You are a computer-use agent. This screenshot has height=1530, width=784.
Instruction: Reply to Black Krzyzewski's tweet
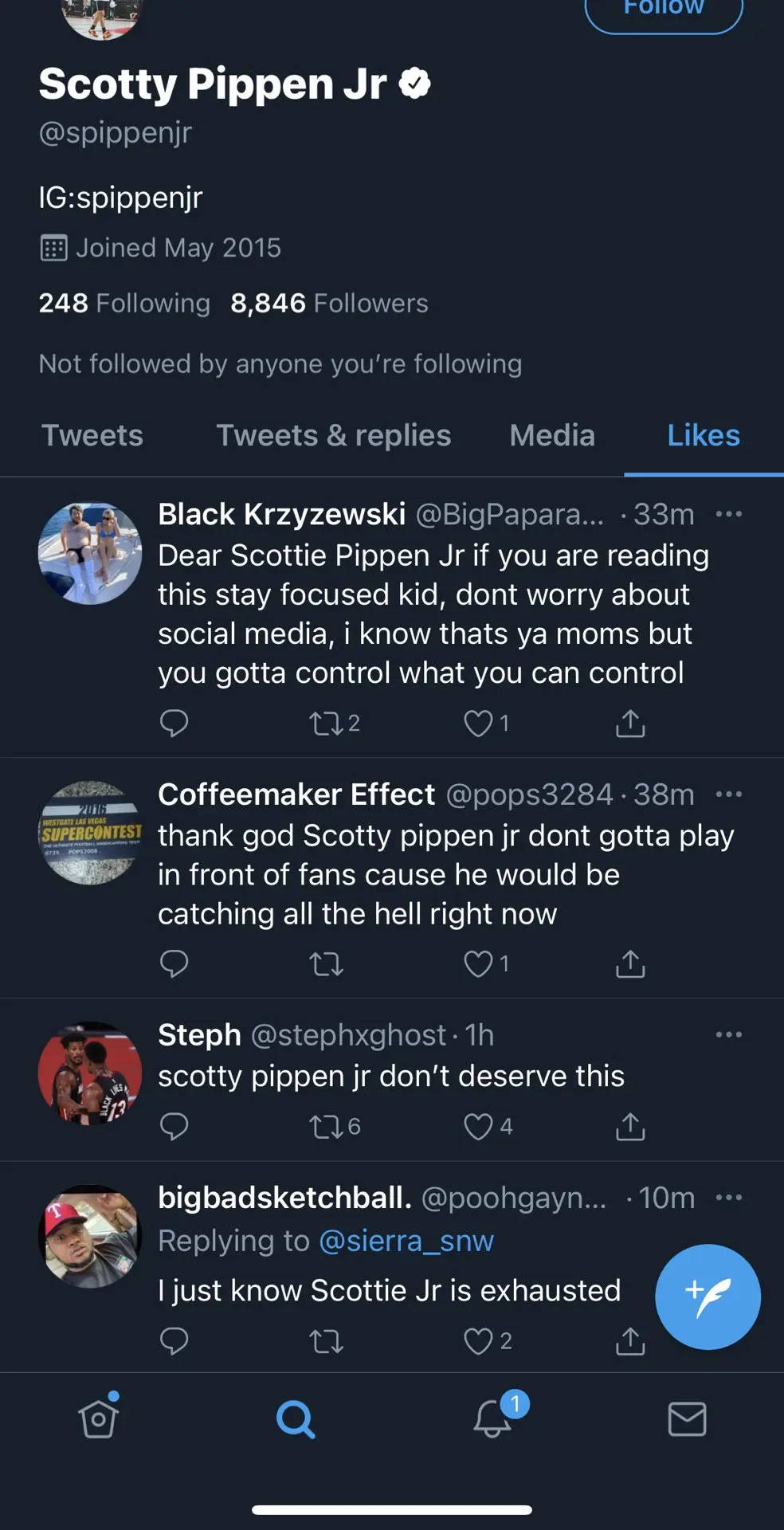[x=174, y=723]
